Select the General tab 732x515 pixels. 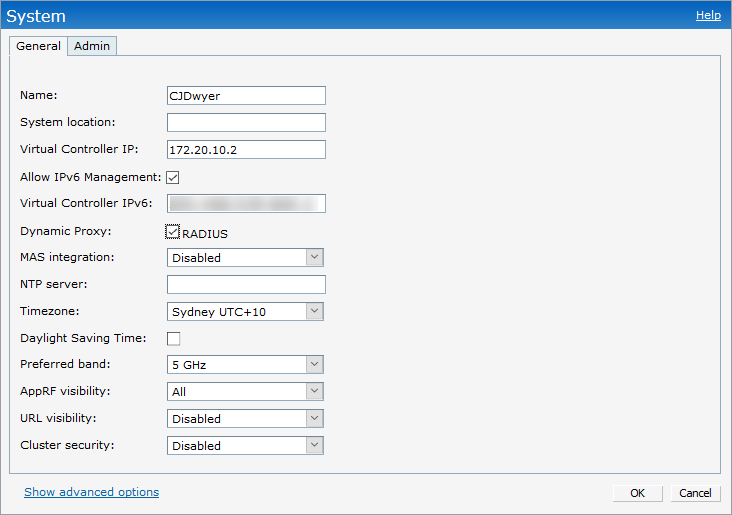click(38, 46)
